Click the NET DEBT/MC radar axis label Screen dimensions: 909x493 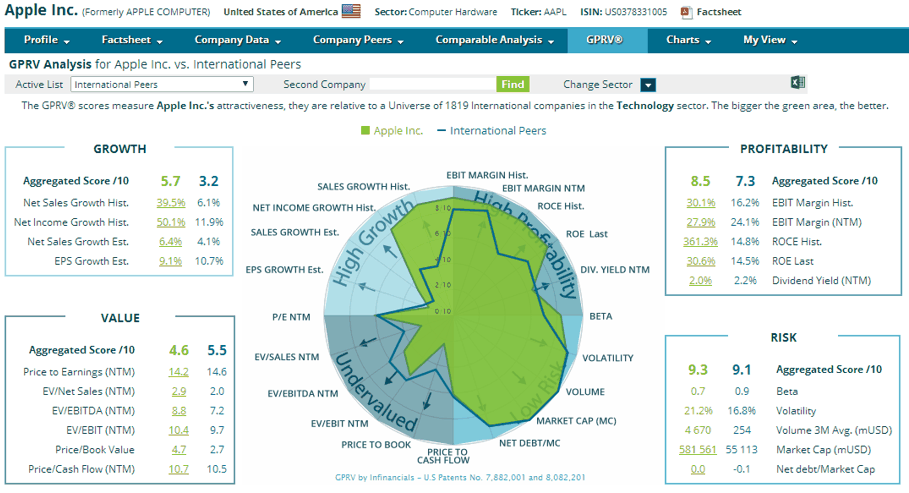pyautogui.click(x=530, y=443)
